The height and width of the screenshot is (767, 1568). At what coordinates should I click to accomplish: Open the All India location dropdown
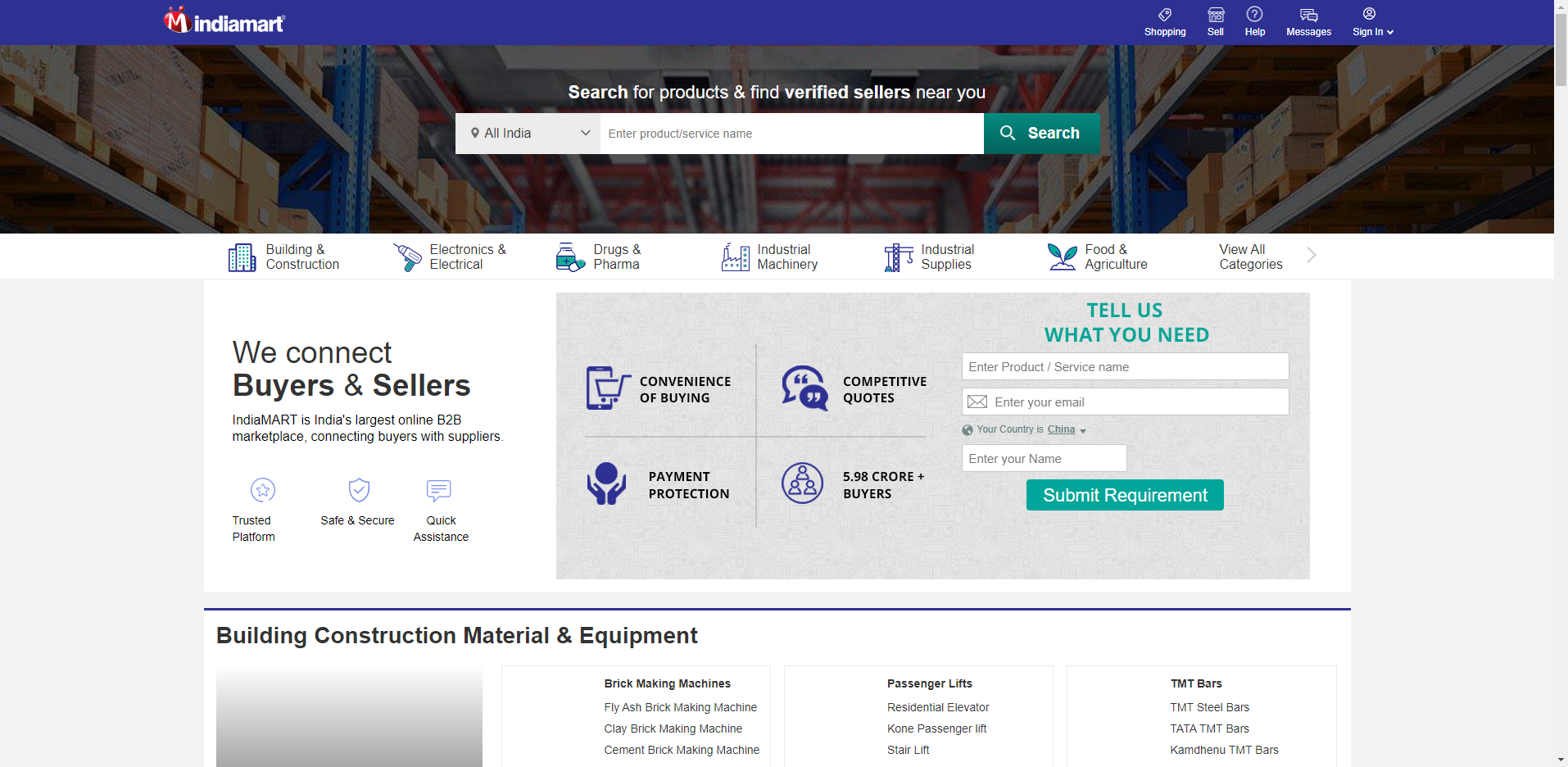coord(528,134)
